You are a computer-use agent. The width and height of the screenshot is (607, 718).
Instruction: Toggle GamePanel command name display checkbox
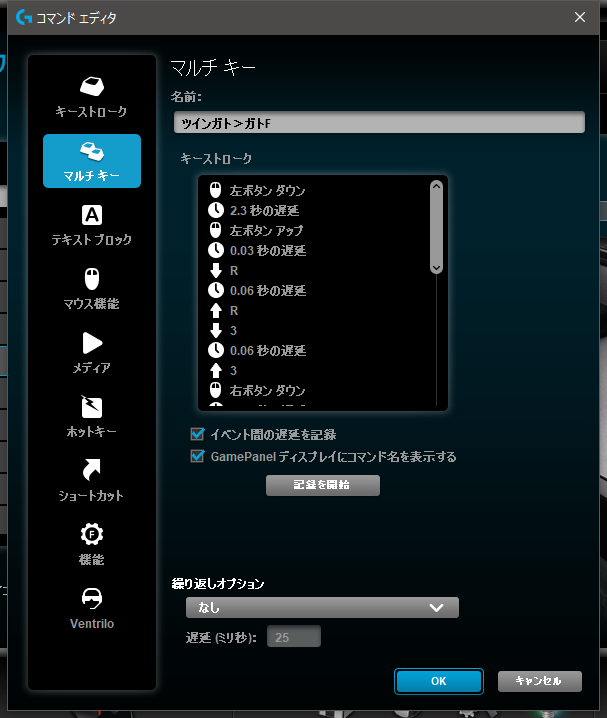pyautogui.click(x=197, y=457)
